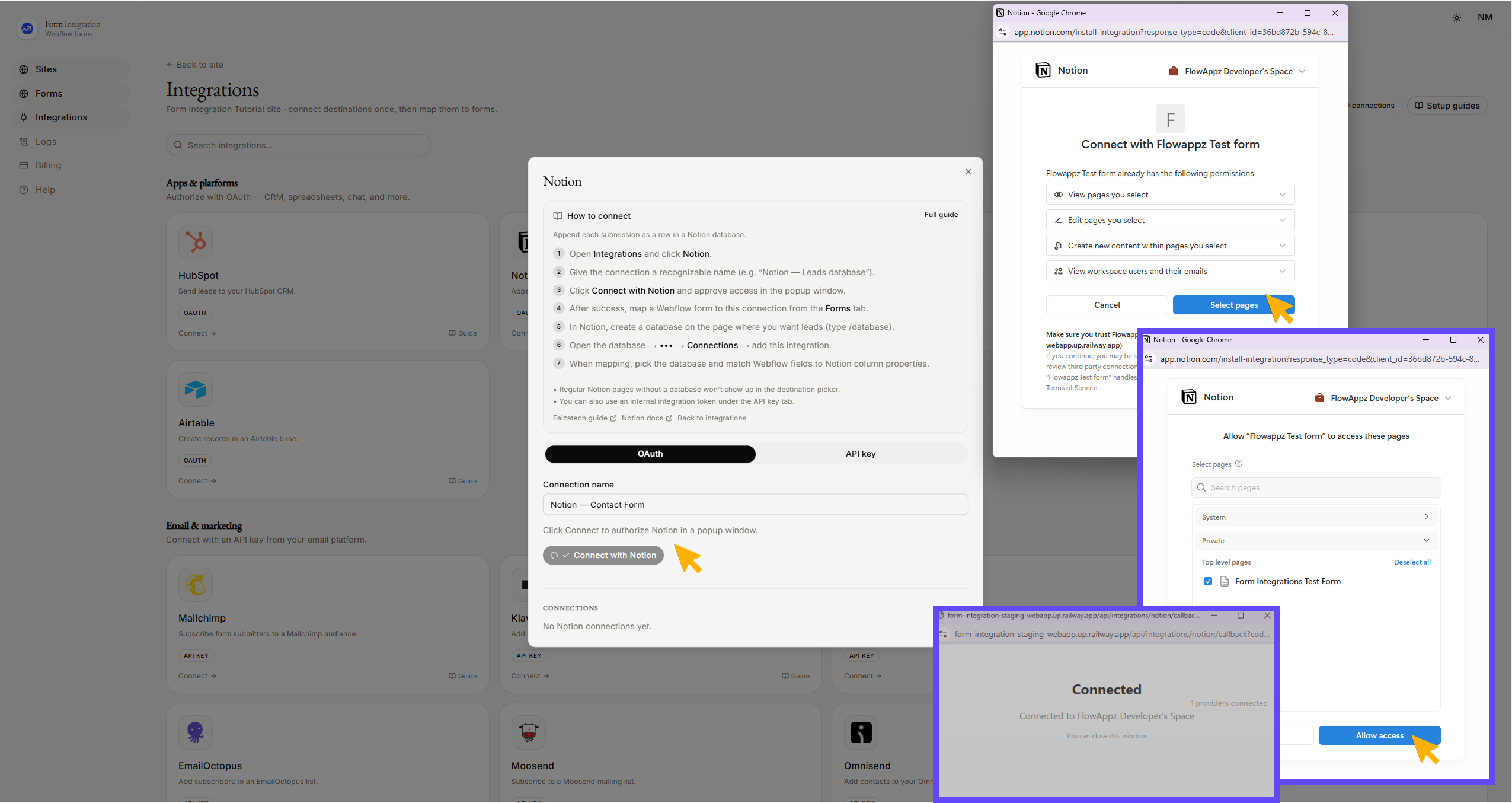
Task: Click the Deselect all link
Action: point(1412,562)
